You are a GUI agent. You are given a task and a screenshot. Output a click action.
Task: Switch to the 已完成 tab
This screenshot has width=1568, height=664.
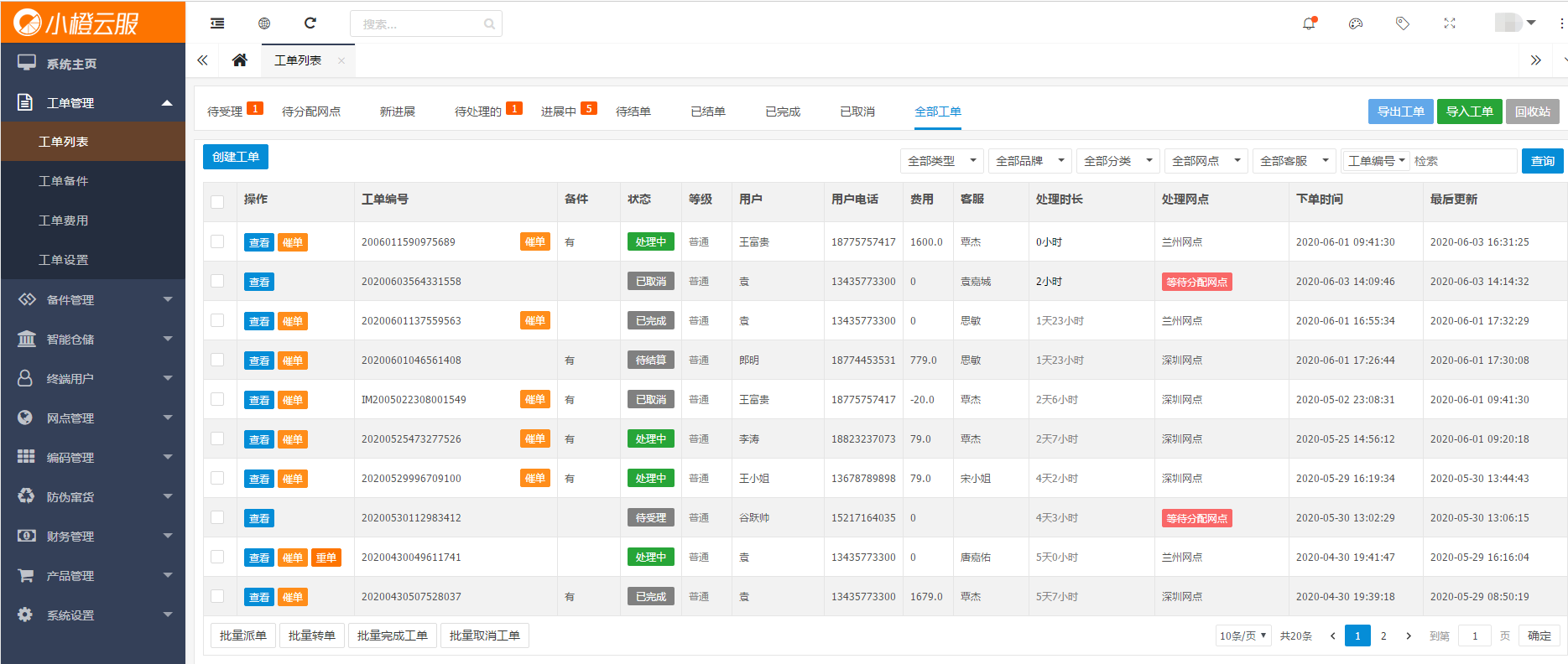(x=783, y=112)
